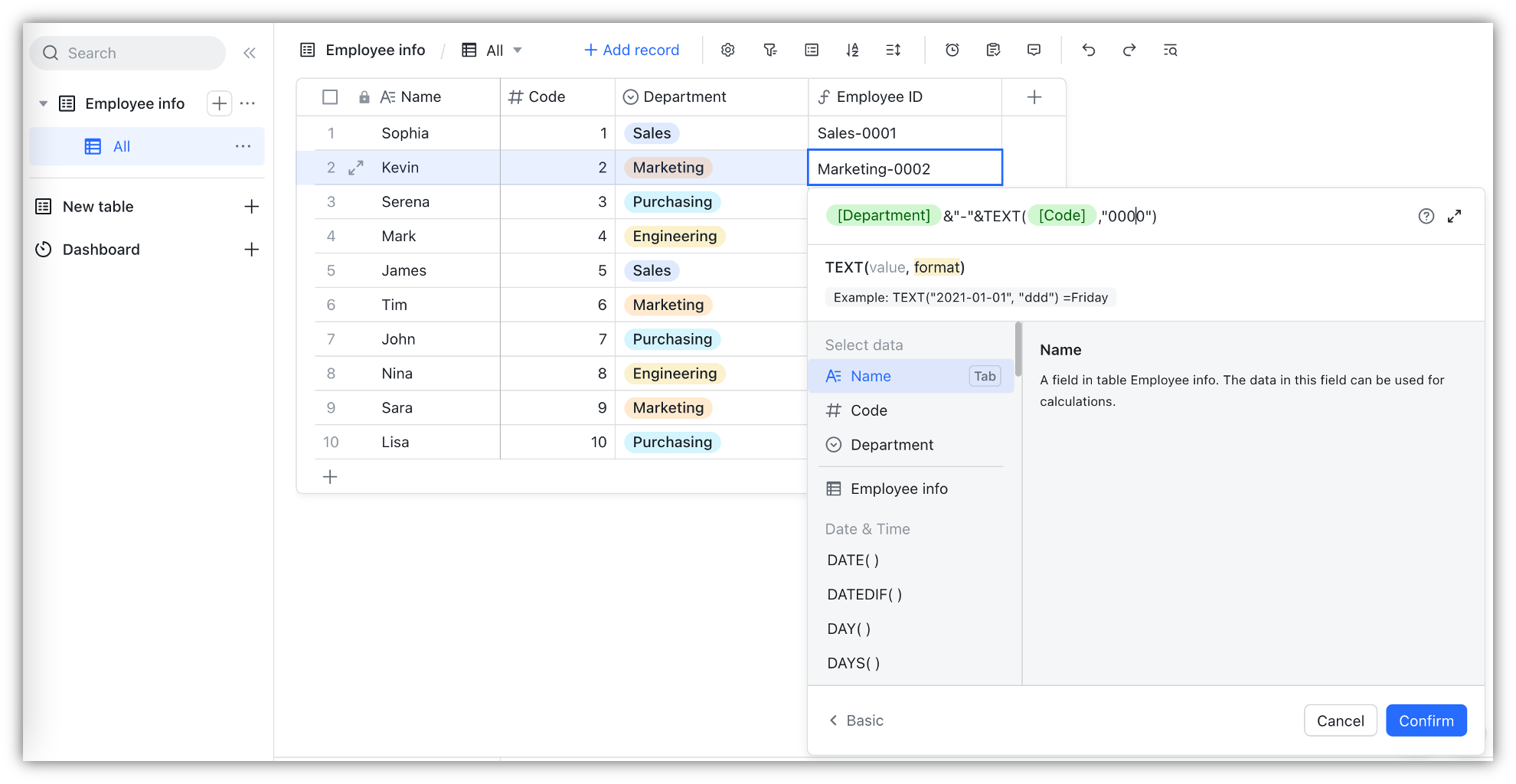1516x784 pixels.
Task: Undo the last action
Action: 1088,50
